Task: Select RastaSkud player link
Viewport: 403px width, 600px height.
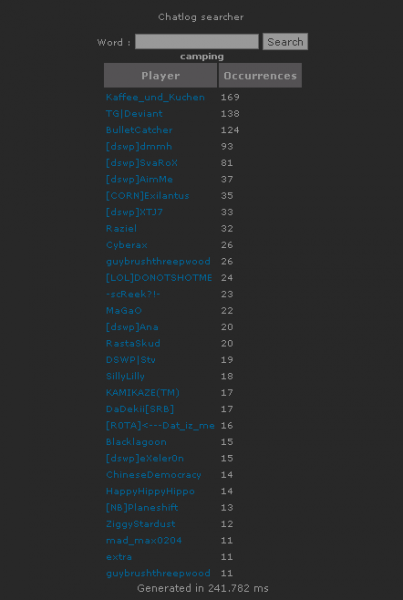Action: coord(133,344)
